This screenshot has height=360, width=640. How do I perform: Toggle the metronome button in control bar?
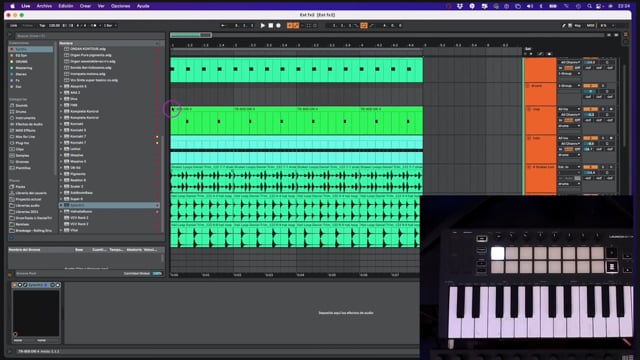pos(93,25)
